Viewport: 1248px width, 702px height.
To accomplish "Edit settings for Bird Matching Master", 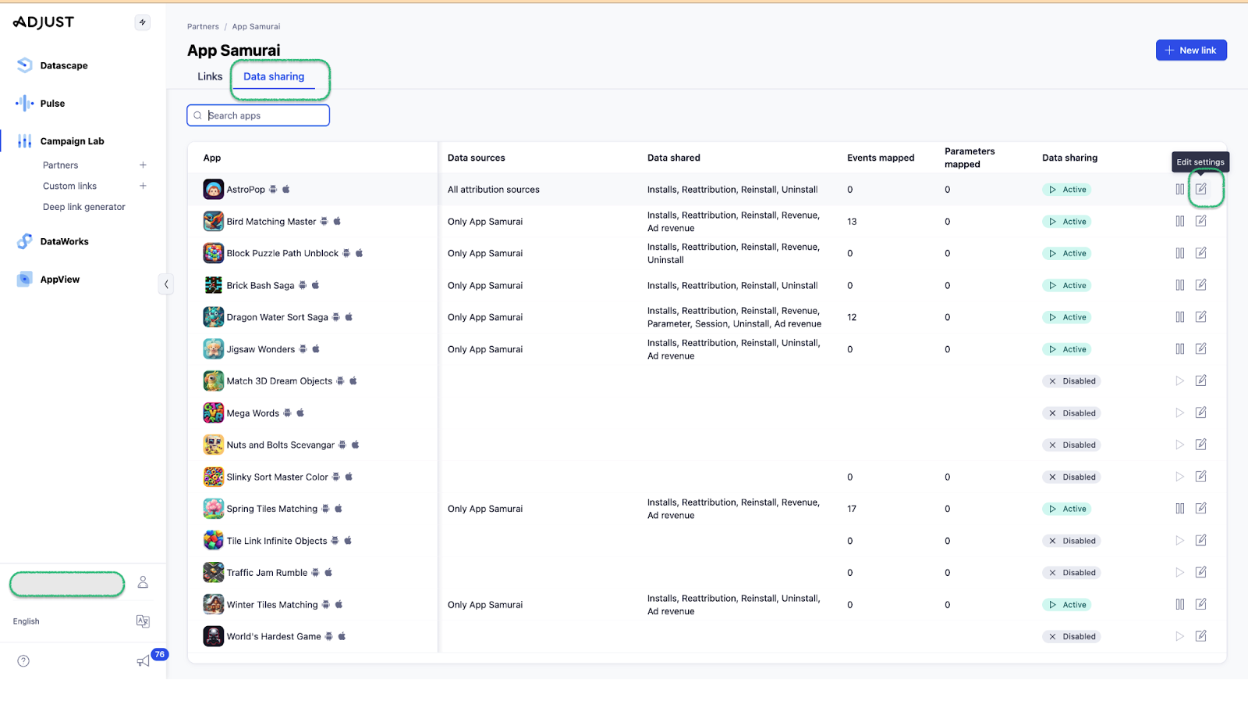I will click(1201, 221).
